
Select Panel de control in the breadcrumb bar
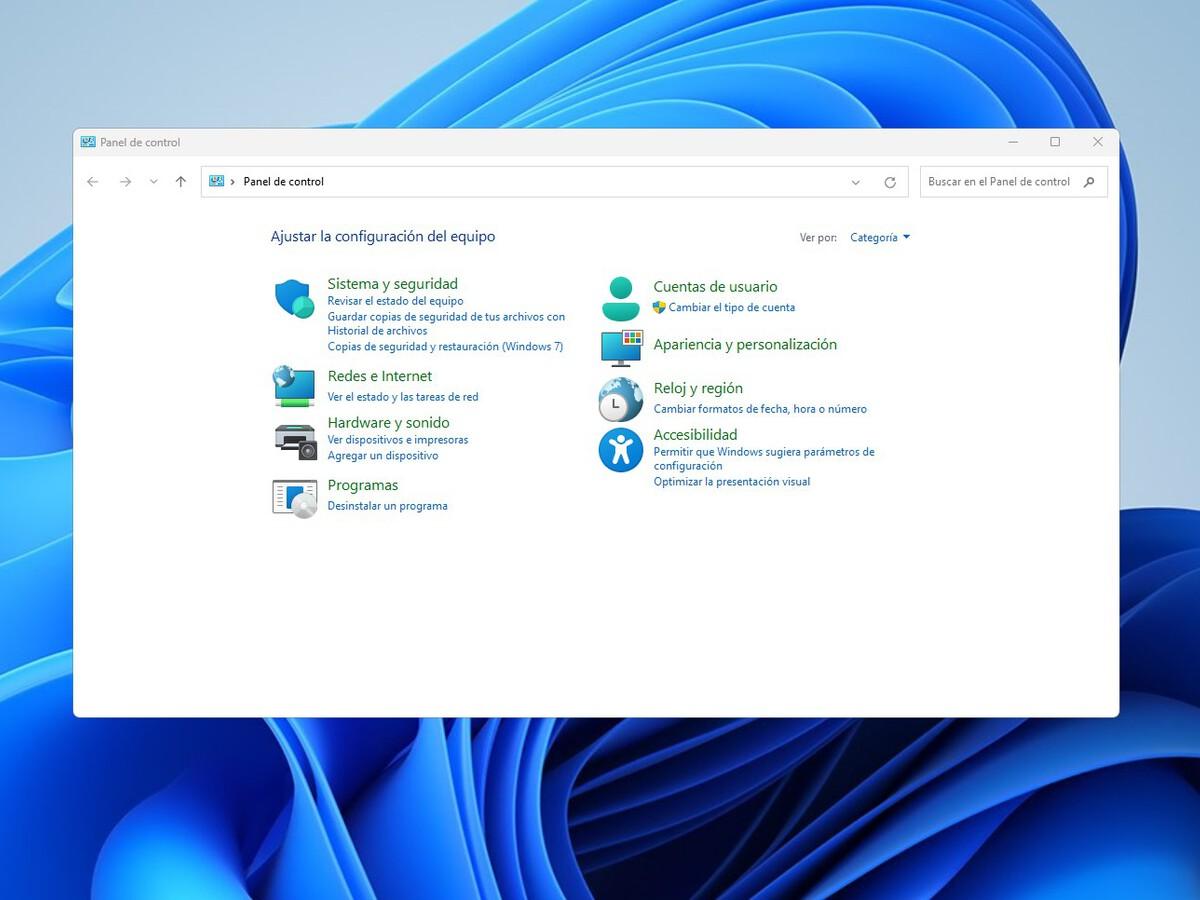pyautogui.click(x=283, y=181)
